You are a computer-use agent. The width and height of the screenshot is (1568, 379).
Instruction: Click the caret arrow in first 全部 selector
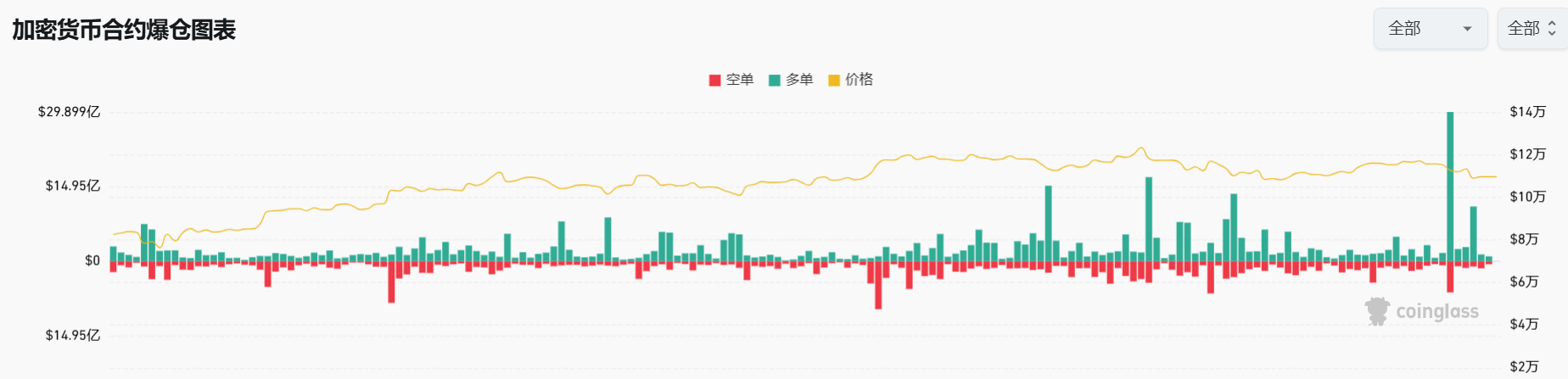[x=1467, y=29]
